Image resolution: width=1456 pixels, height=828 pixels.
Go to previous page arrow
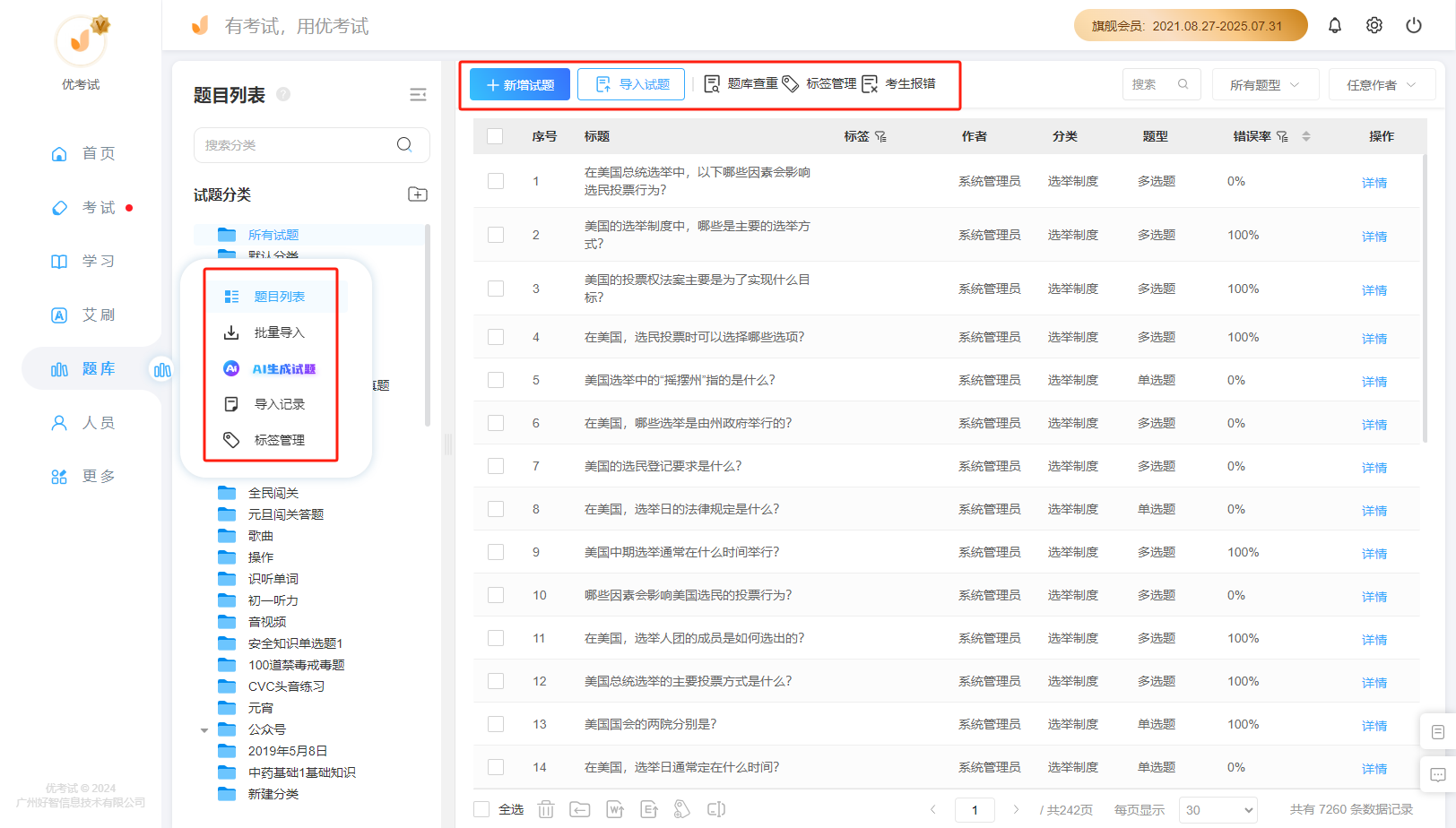(x=933, y=809)
